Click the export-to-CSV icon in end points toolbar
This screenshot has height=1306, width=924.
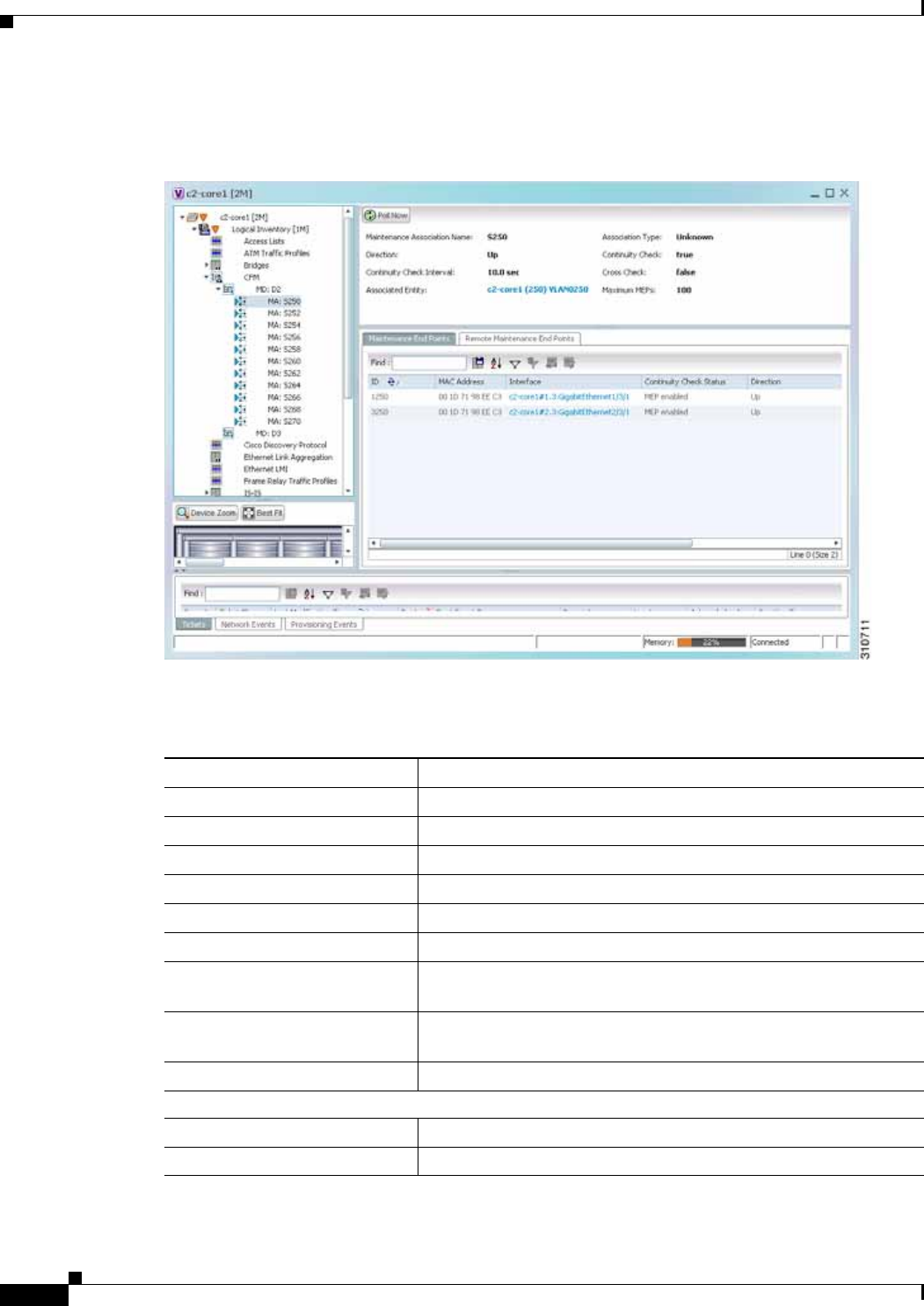click(477, 362)
